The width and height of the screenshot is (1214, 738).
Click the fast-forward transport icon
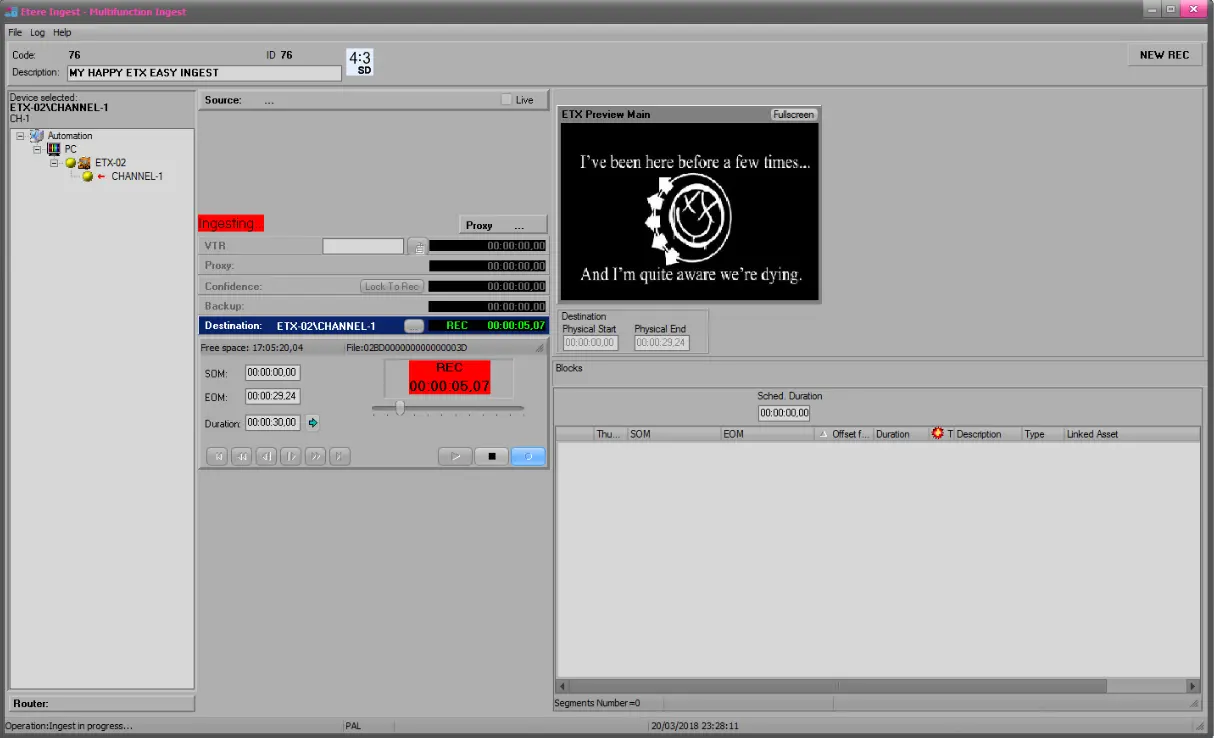315,457
